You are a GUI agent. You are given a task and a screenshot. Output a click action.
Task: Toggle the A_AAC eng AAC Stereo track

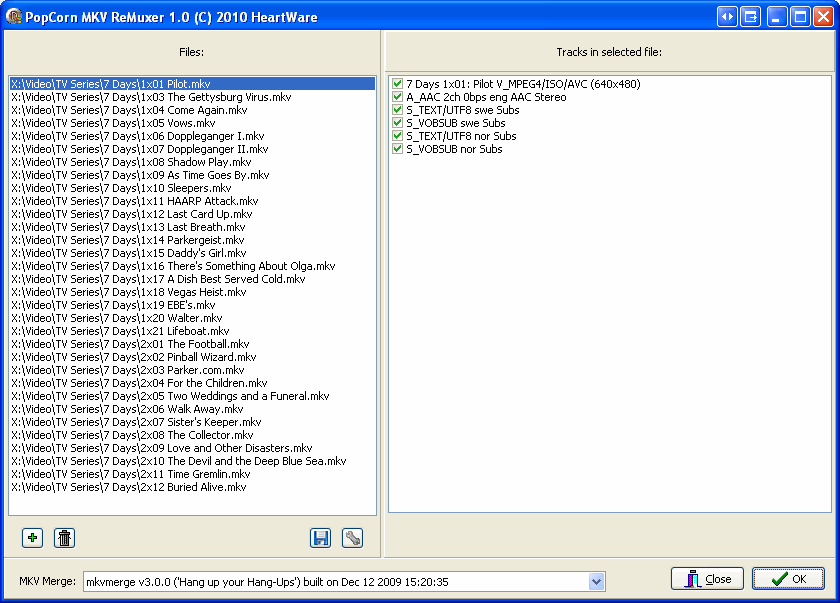(398, 97)
